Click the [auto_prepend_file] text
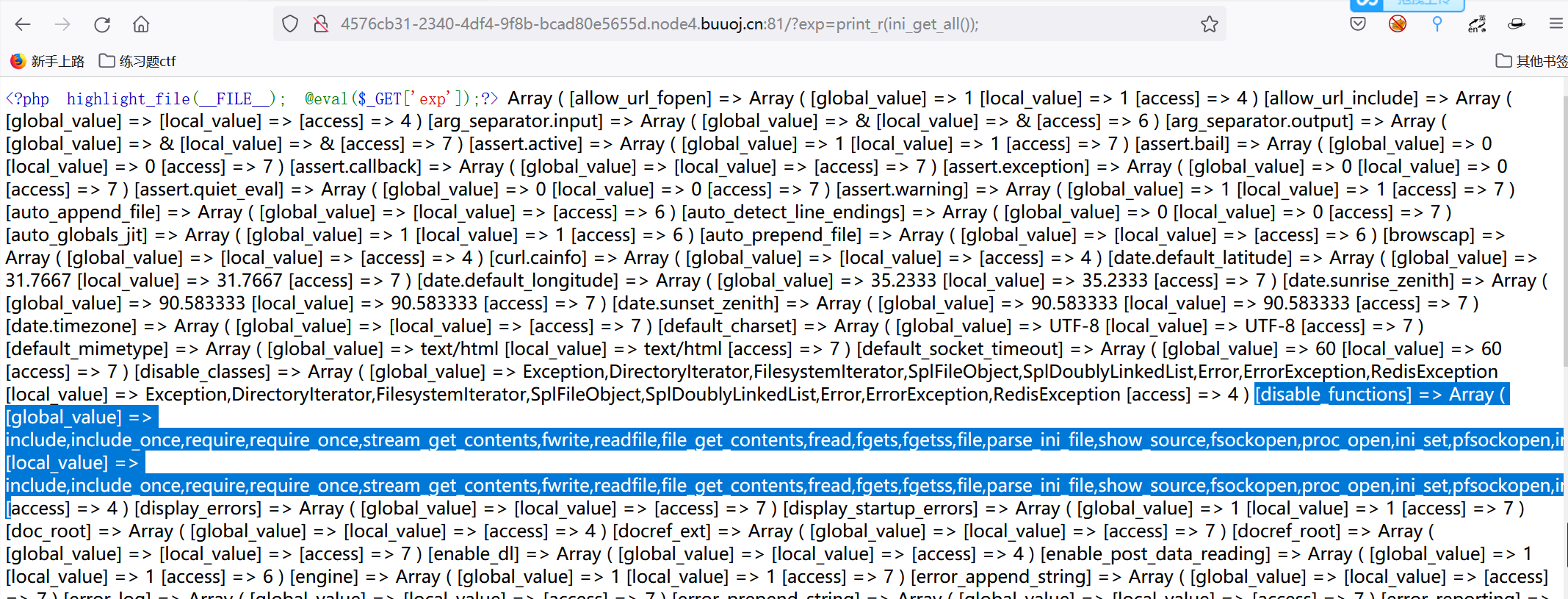 pos(781,235)
